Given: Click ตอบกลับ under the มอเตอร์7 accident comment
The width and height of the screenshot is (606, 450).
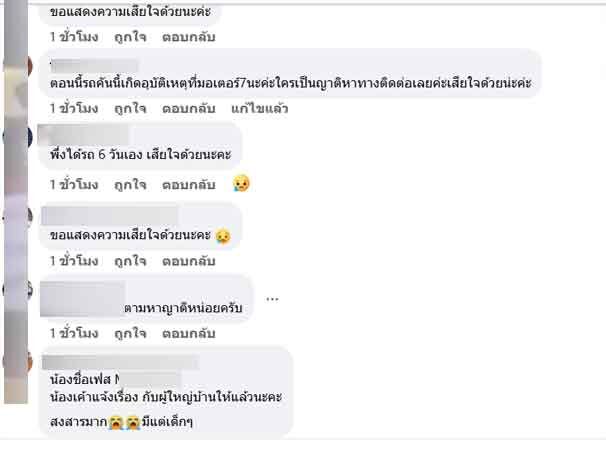Looking at the screenshot, I should click(189, 109).
